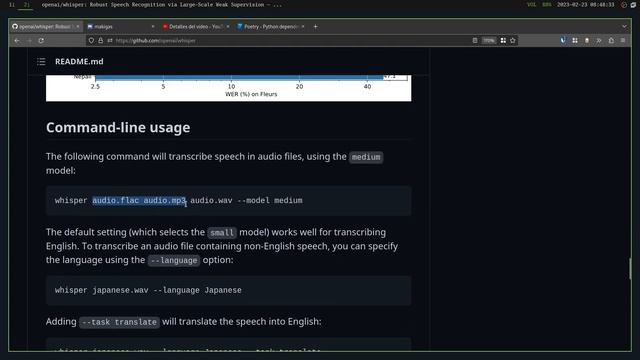Click the VOL indicator in the status bar
The height and width of the screenshot is (360, 640).
coord(531,4)
